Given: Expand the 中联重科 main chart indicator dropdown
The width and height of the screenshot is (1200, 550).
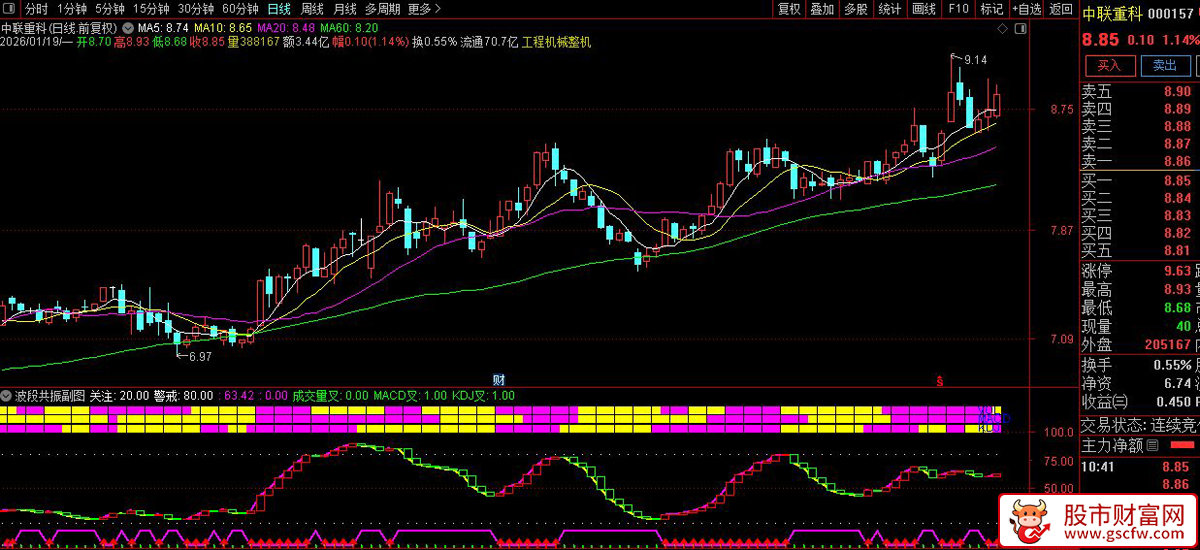Looking at the screenshot, I should coord(127,27).
